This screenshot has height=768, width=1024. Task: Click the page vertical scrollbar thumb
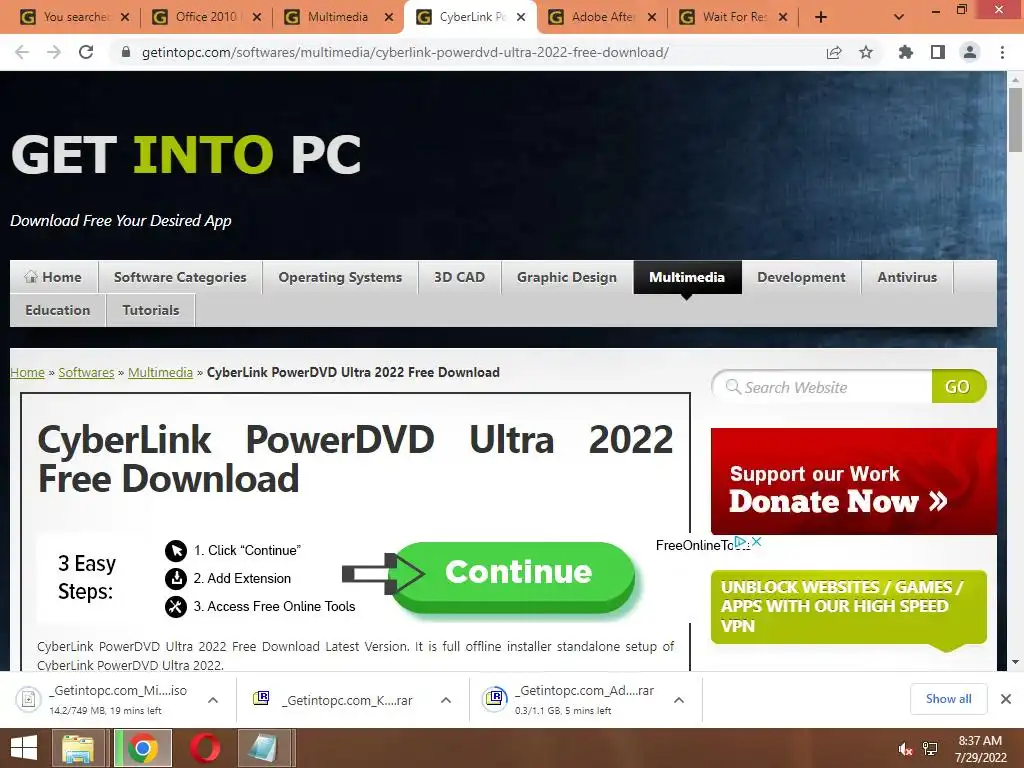tap(1015, 120)
